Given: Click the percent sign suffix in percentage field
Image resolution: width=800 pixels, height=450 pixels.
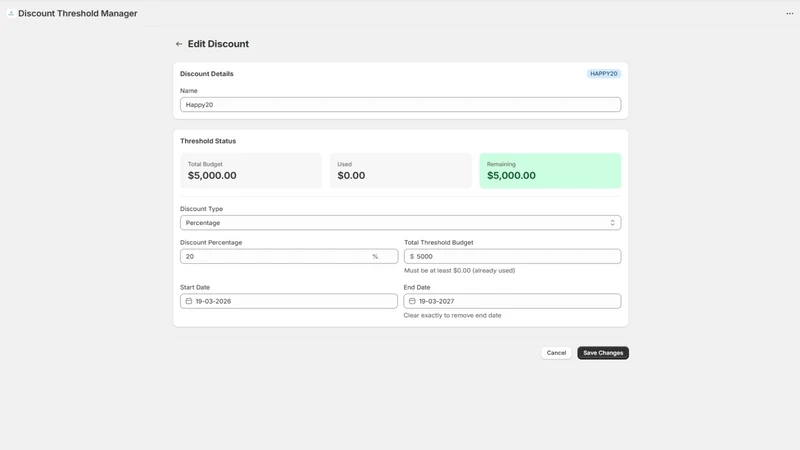Looking at the screenshot, I should tap(375, 256).
